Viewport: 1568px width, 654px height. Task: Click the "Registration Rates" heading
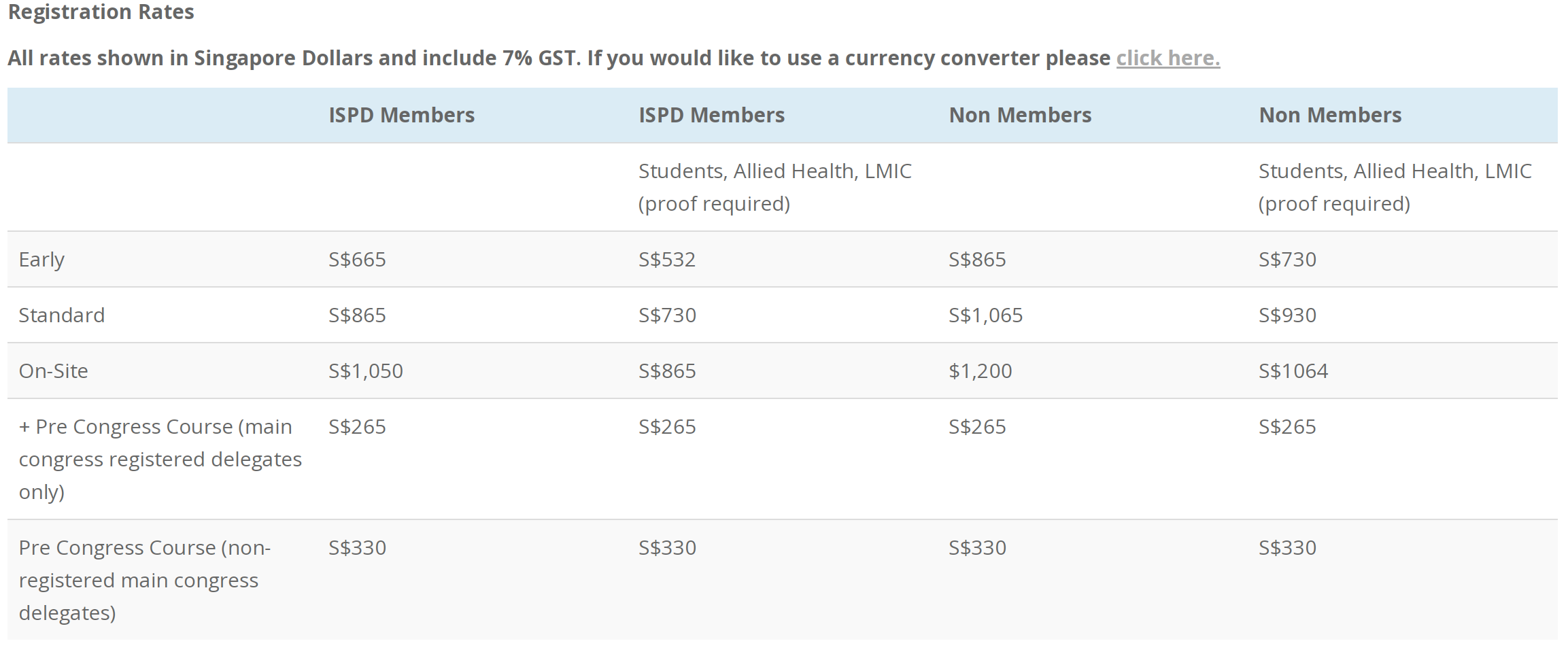(x=101, y=12)
